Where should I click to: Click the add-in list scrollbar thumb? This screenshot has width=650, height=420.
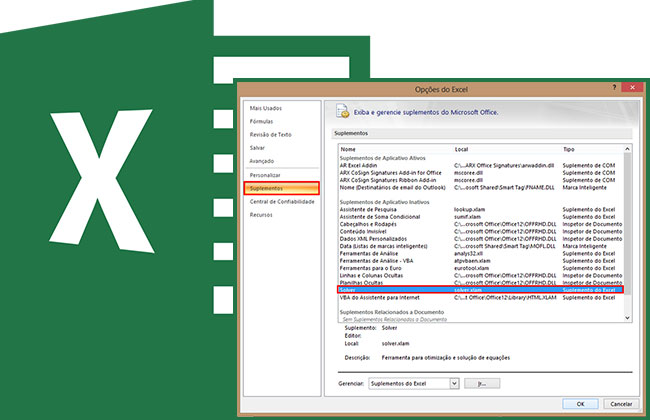627,224
